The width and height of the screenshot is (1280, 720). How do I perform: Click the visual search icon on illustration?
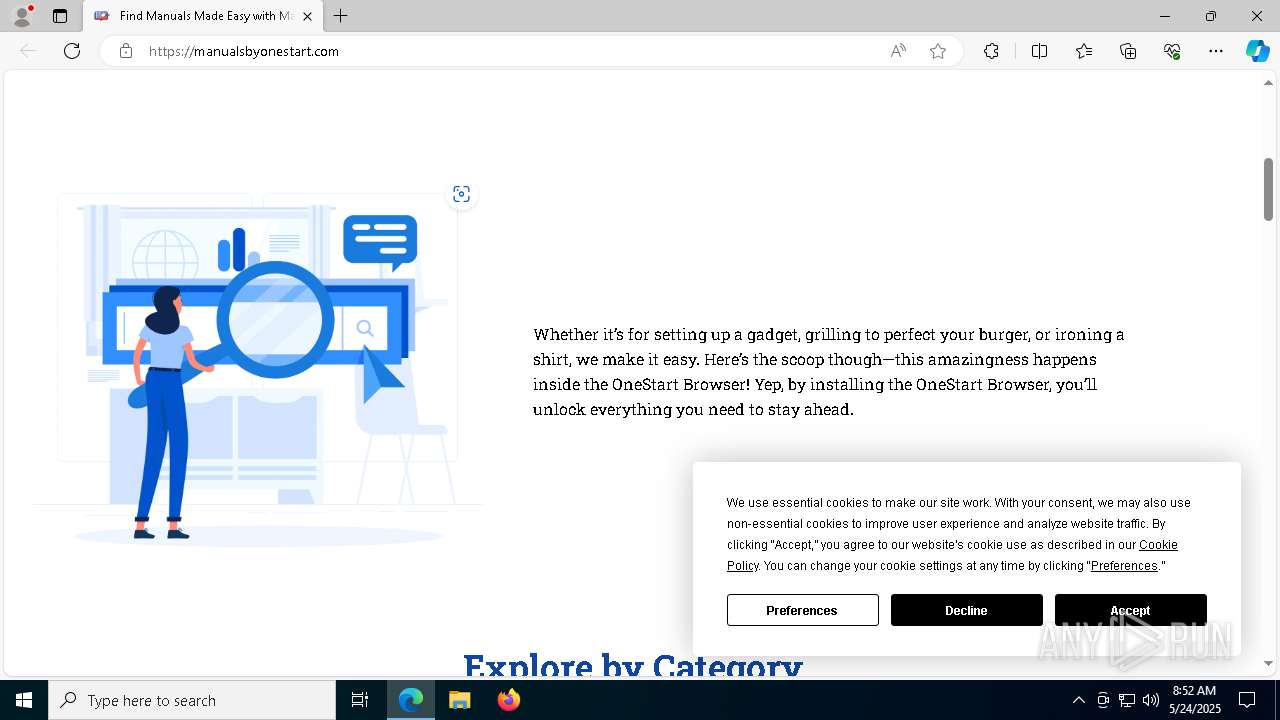coord(461,194)
